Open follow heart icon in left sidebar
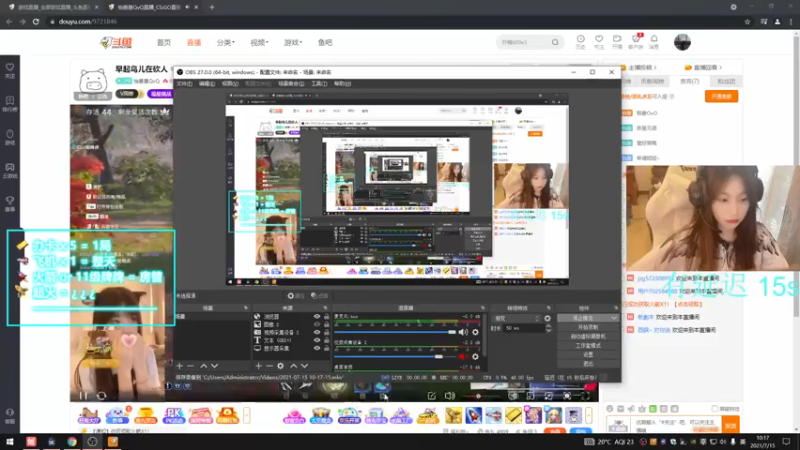The height and width of the screenshot is (450, 800). click(x=10, y=67)
